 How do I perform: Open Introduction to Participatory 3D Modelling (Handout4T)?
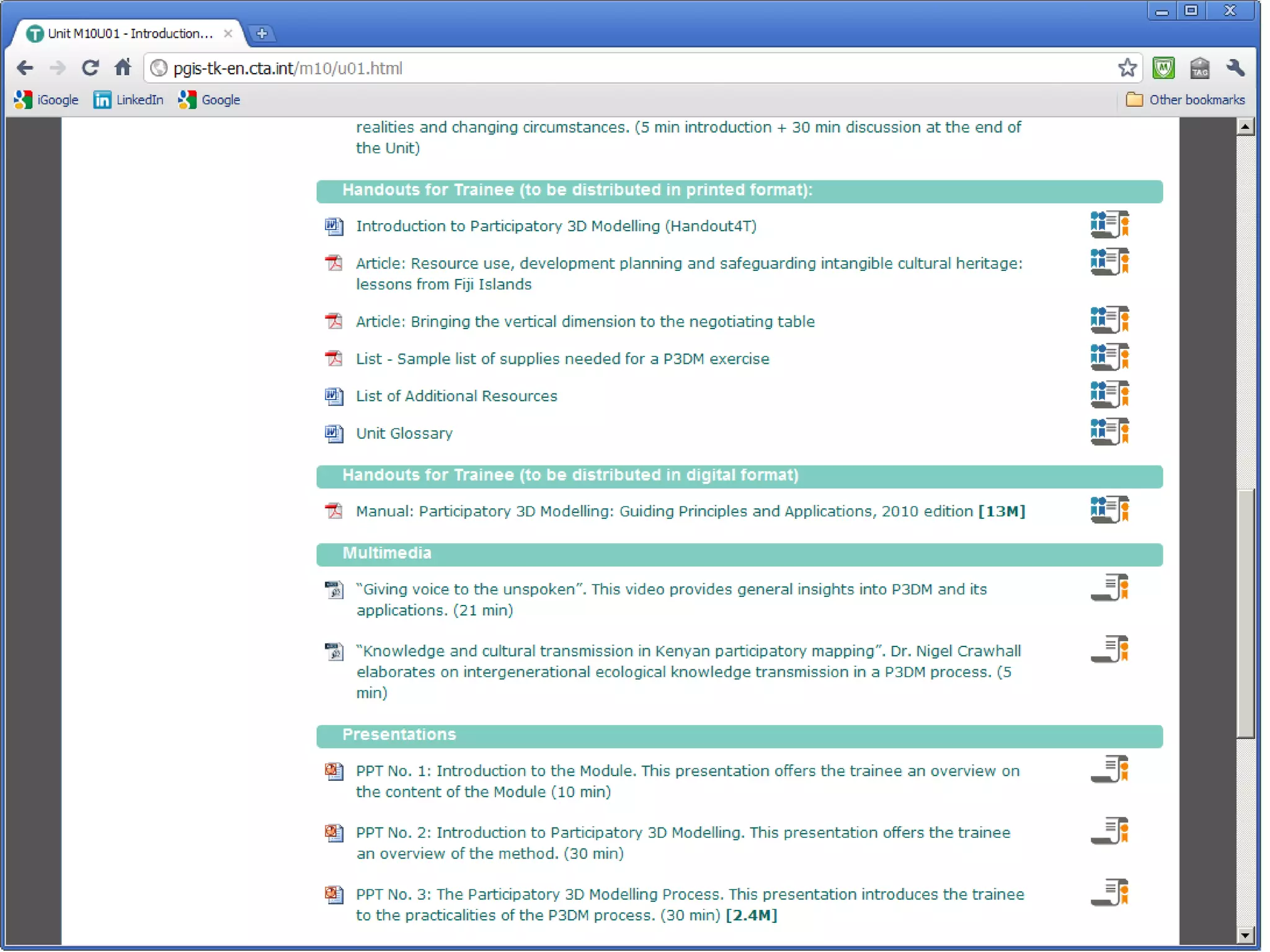point(556,226)
